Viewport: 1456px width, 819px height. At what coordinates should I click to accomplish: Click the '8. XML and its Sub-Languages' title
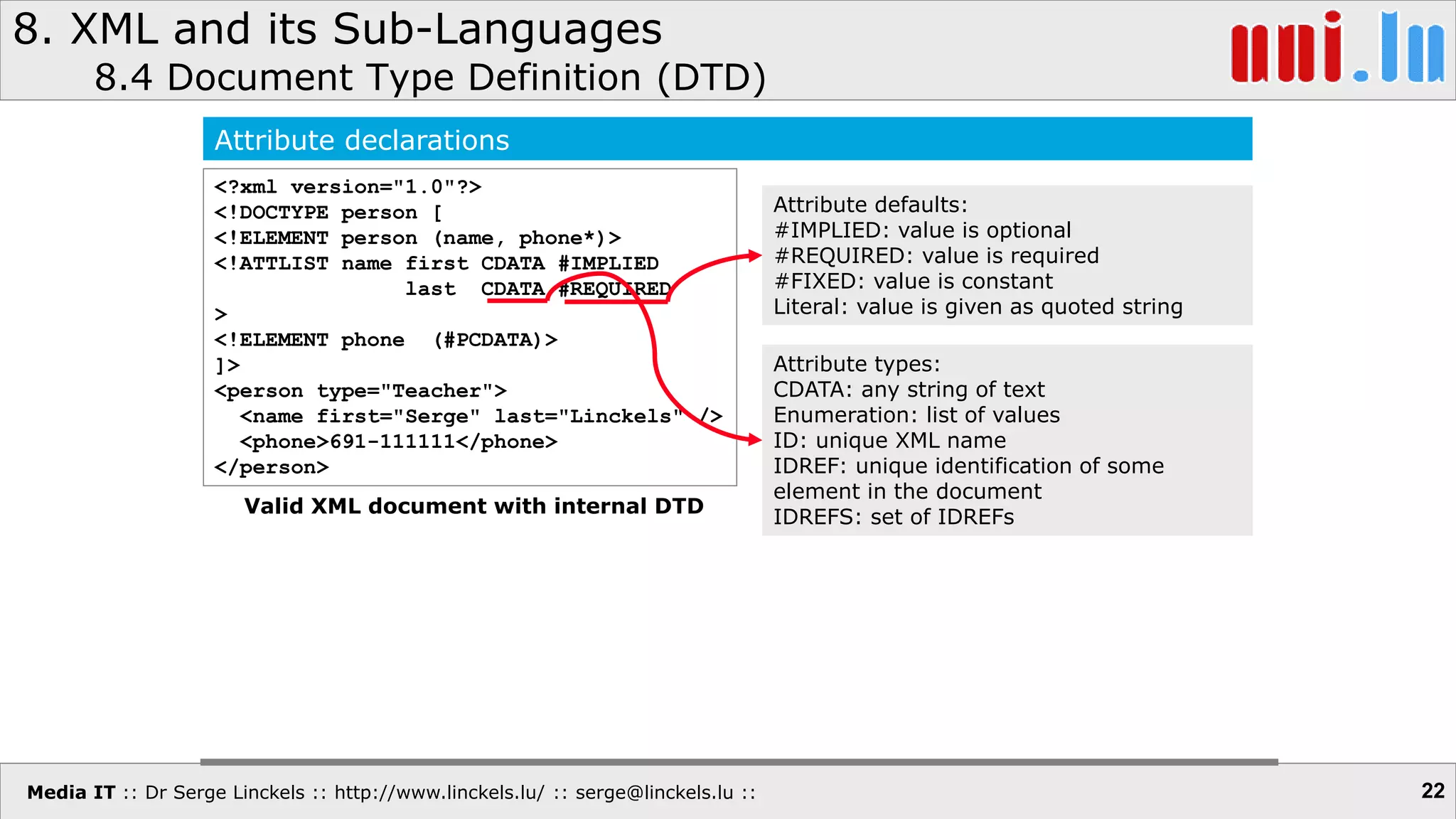[338, 29]
